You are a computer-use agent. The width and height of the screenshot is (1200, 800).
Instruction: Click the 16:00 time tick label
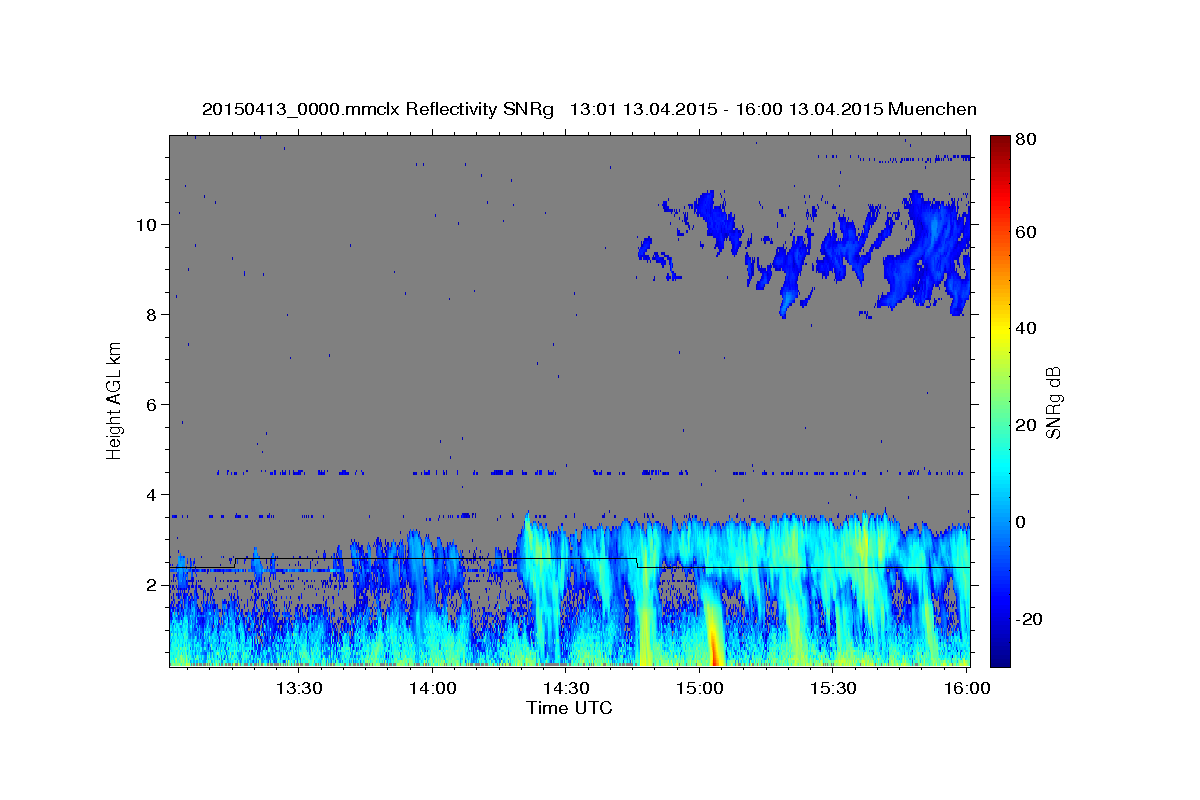966,688
